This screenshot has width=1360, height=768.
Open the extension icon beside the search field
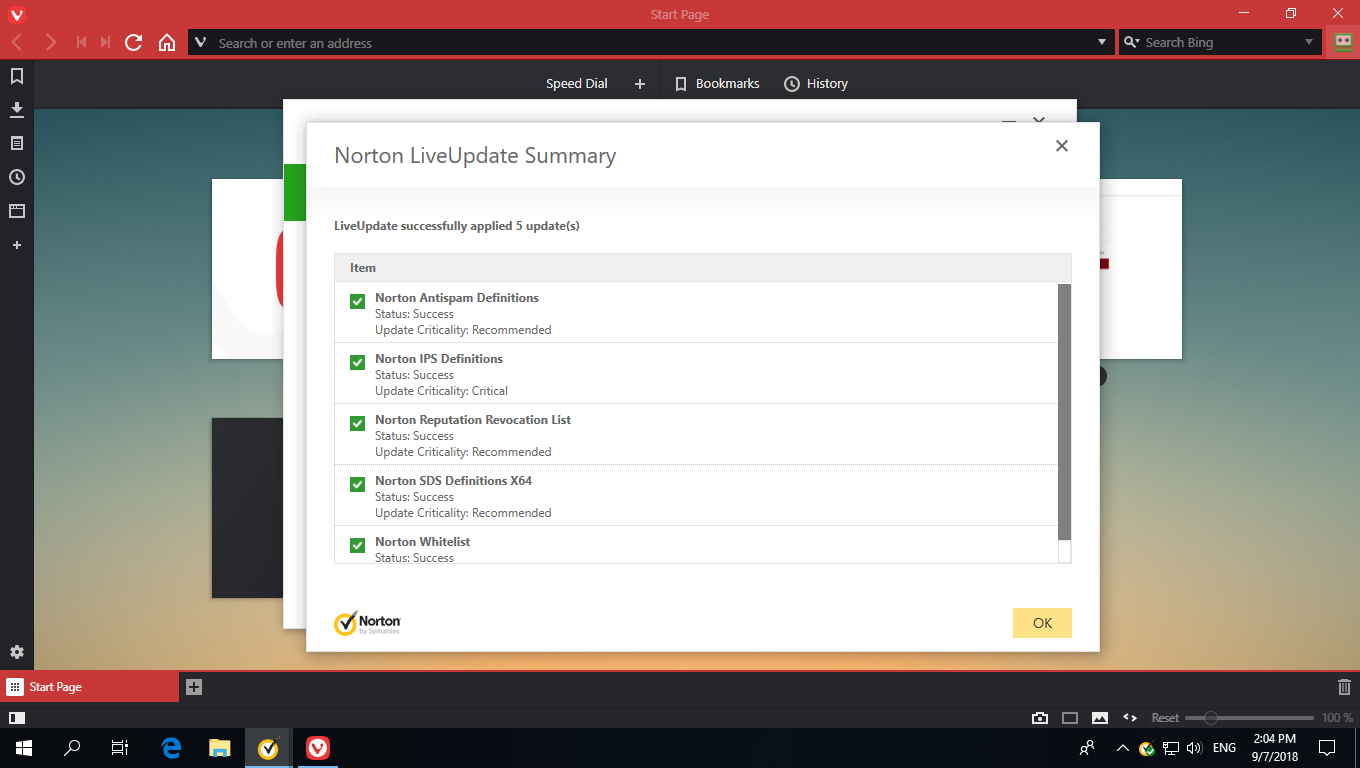(1343, 42)
